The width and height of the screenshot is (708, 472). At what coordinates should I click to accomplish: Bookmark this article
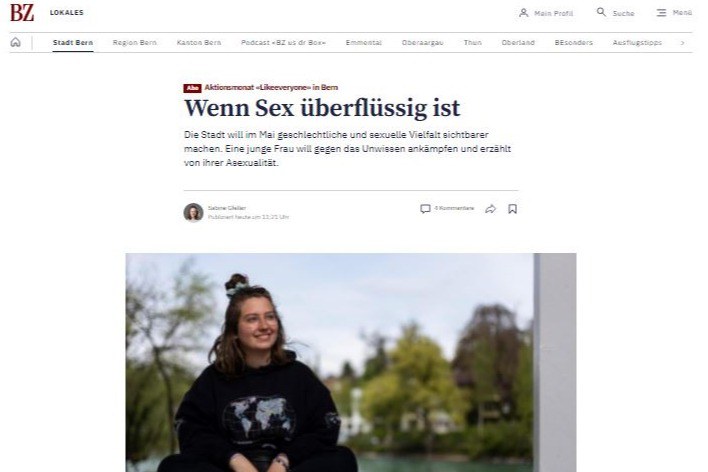(512, 209)
